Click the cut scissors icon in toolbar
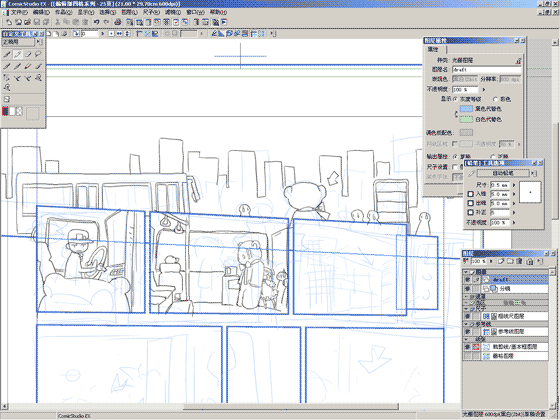Screen dimensions: 560x420 coord(58,22)
